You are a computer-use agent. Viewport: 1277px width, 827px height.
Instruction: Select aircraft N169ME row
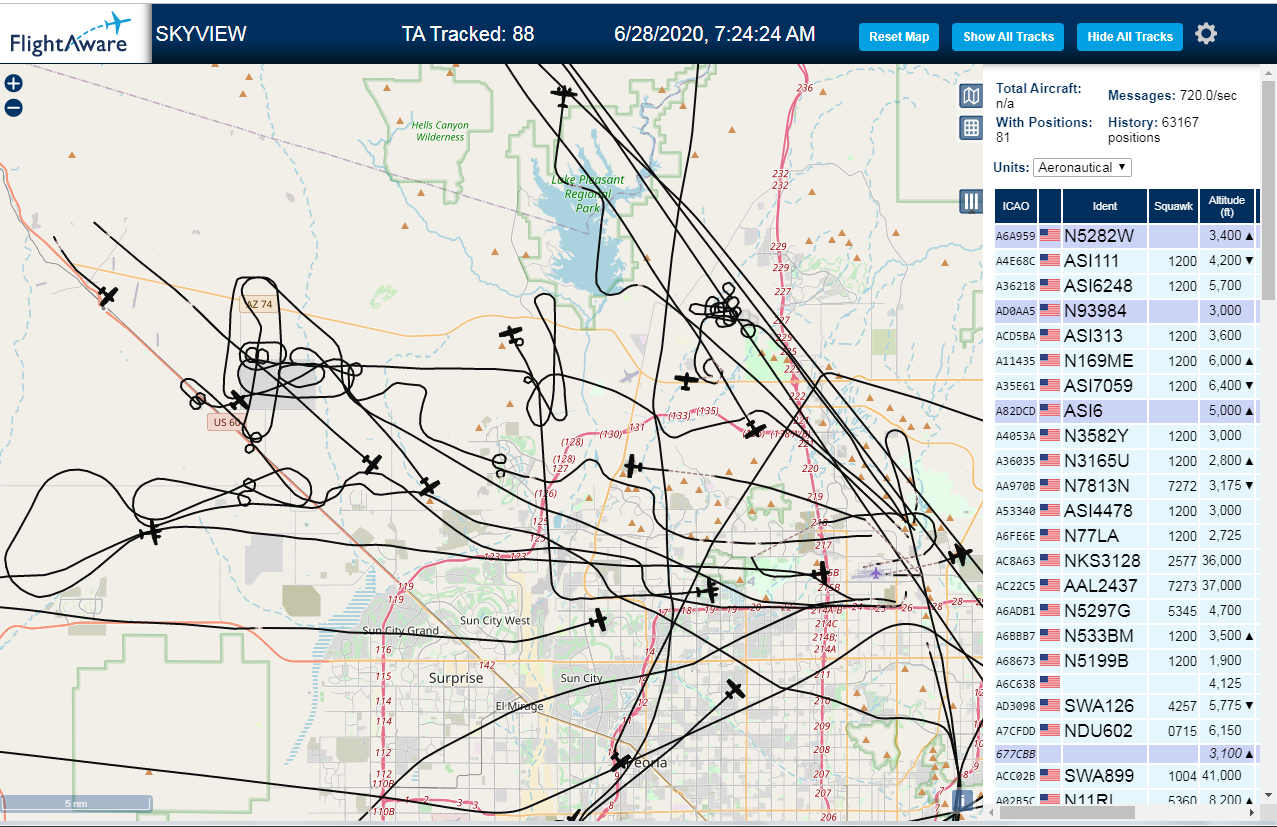pyautogui.click(x=1125, y=361)
